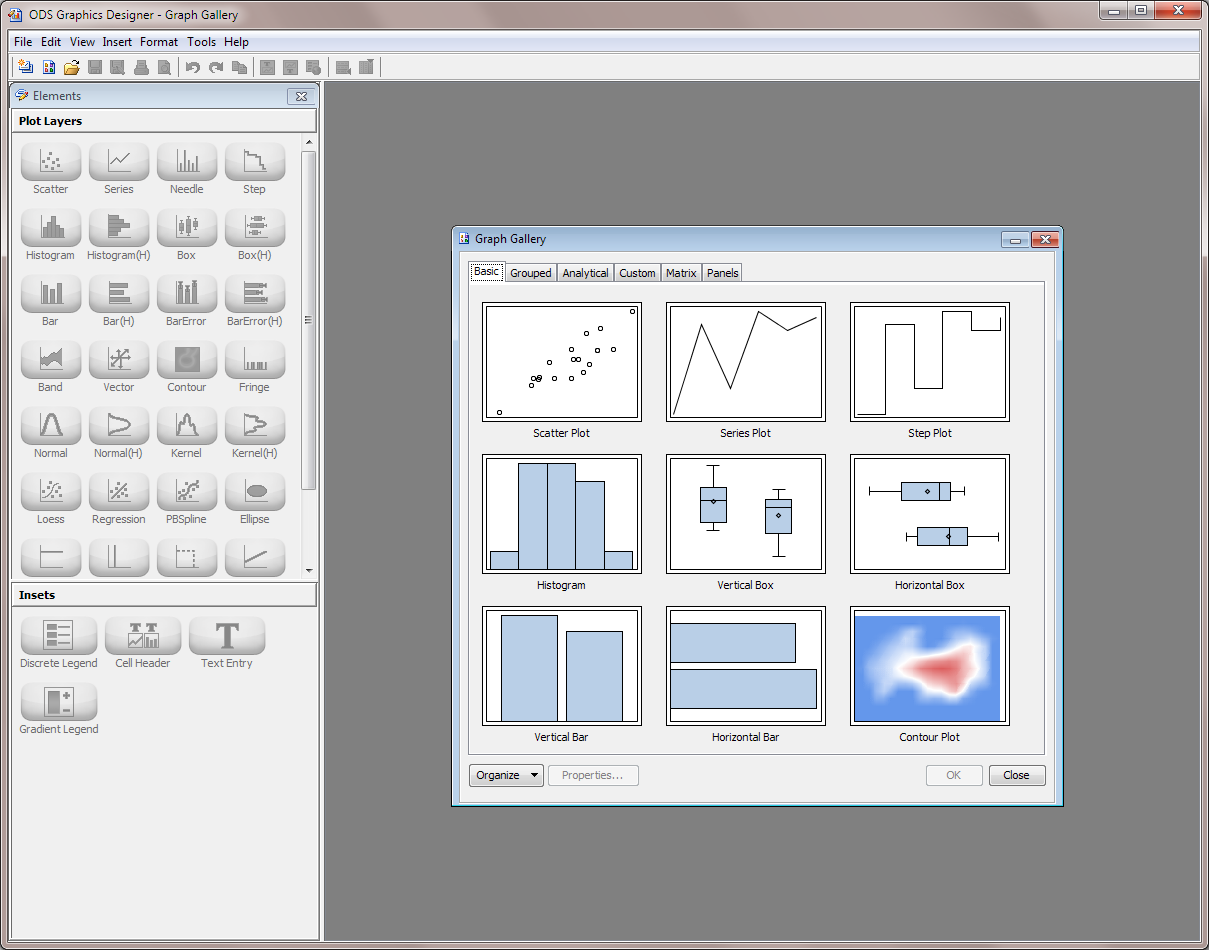1209x950 pixels.
Task: Open the Tools menu
Action: pyautogui.click(x=201, y=41)
